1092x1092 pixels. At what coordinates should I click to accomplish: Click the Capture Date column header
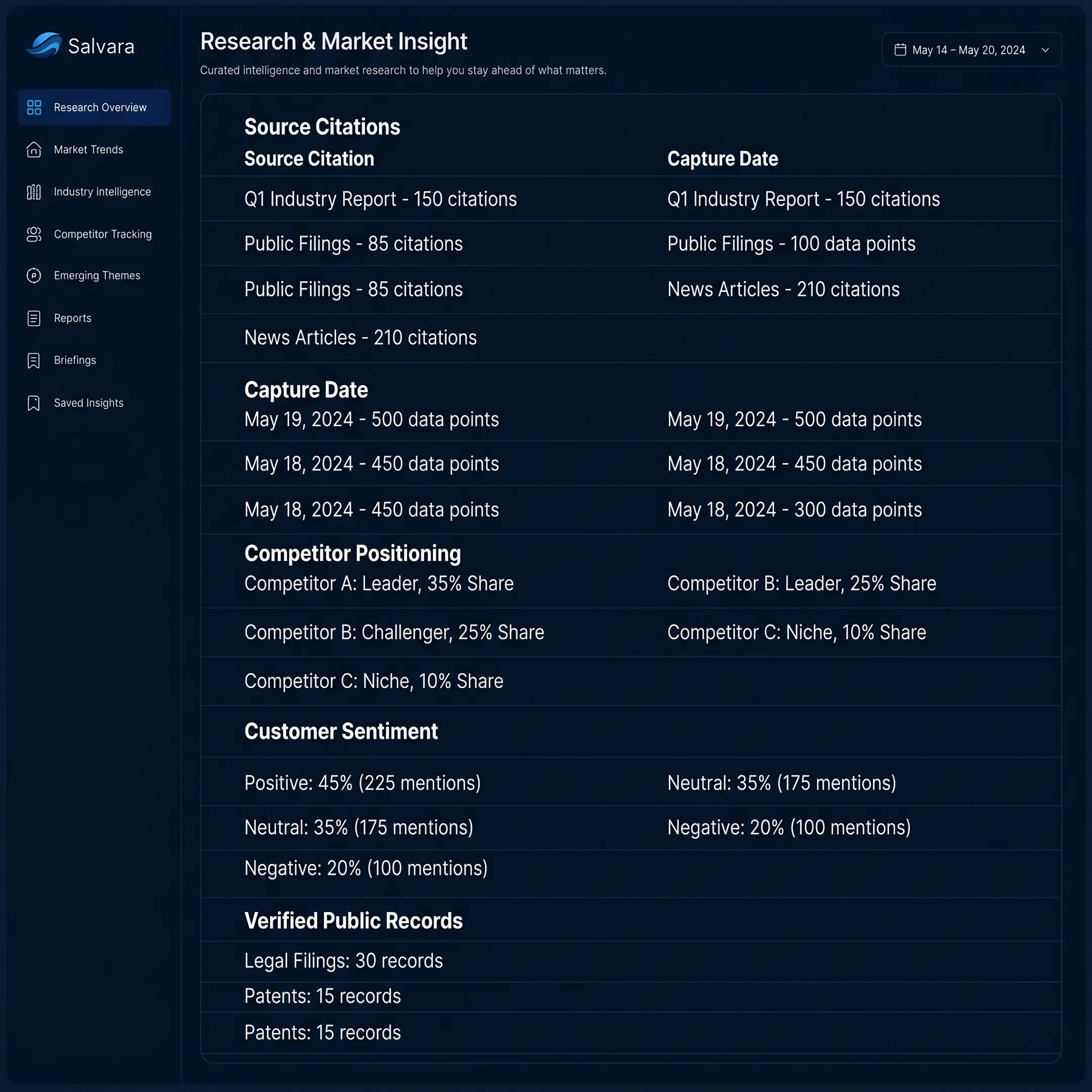722,159
